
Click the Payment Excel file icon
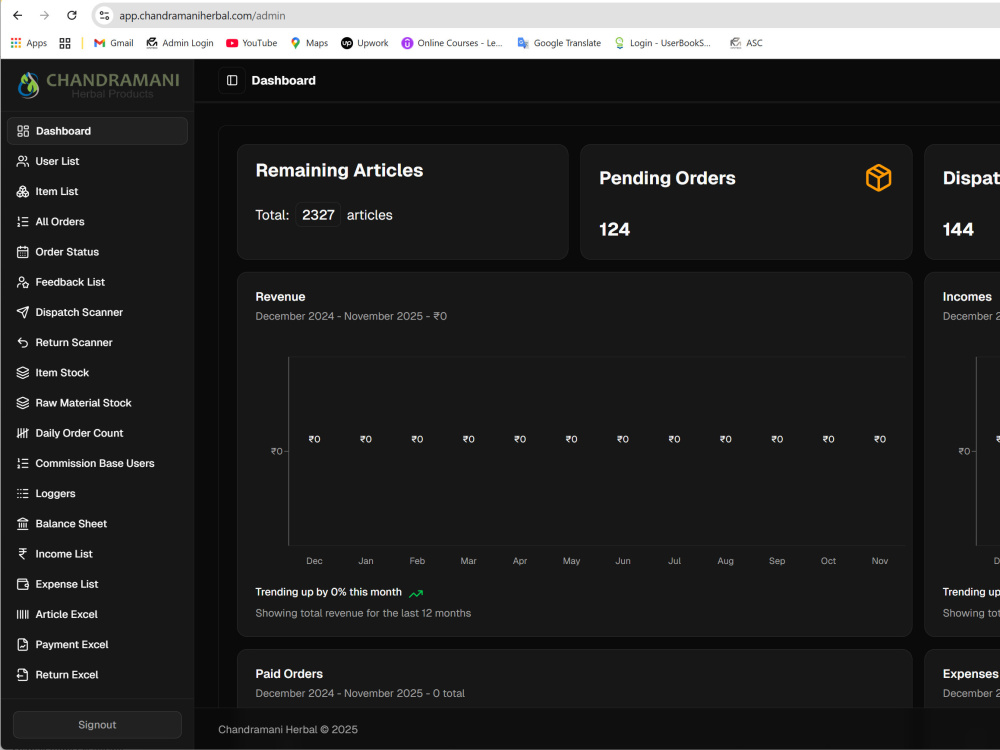tap(23, 644)
